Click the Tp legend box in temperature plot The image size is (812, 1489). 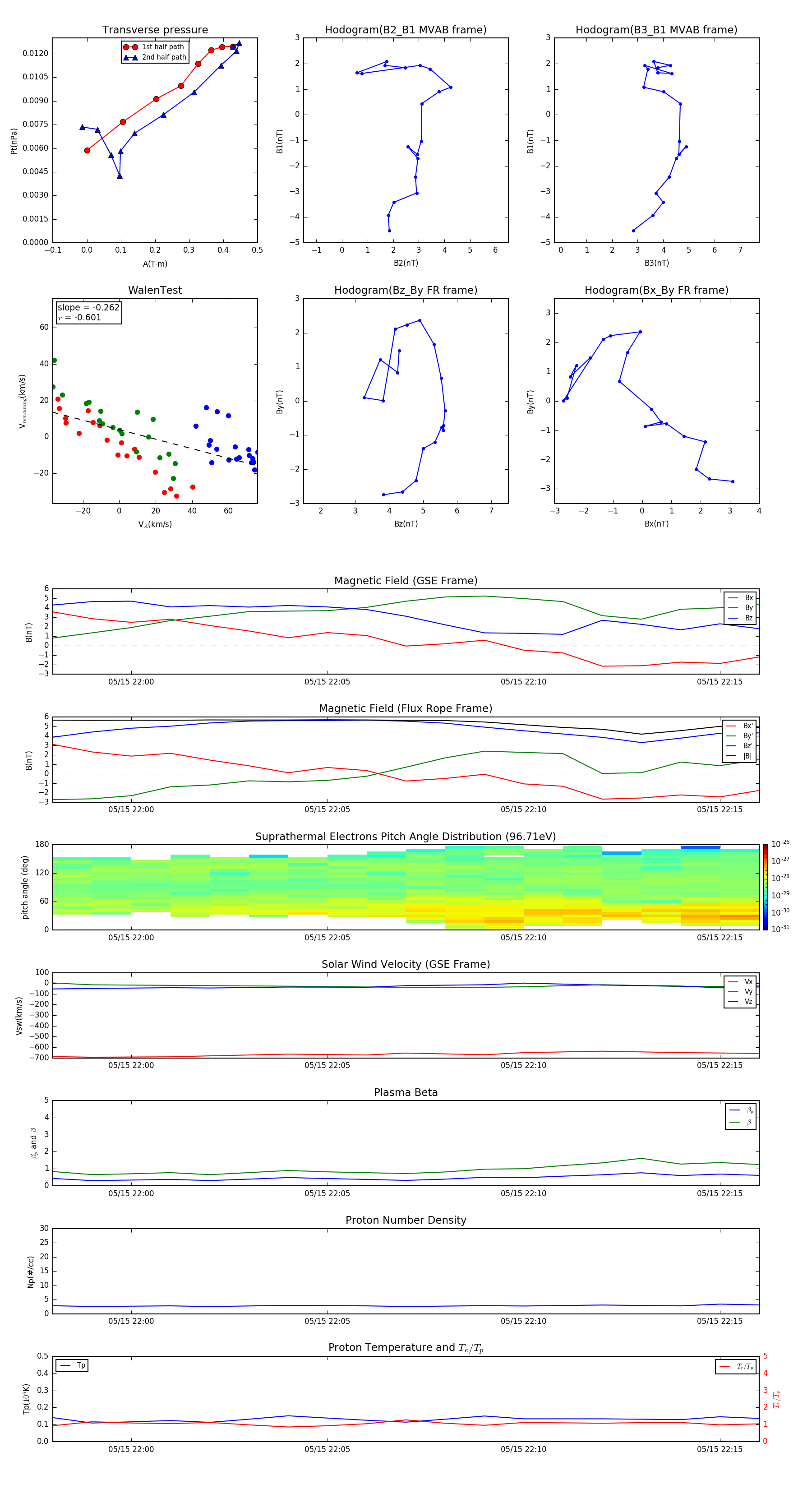tap(72, 1365)
